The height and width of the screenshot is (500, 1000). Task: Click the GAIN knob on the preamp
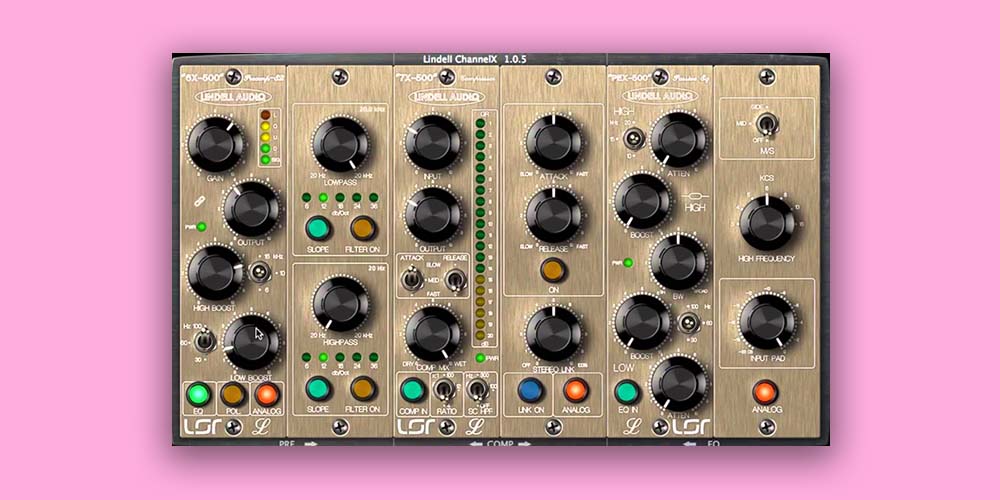(216, 144)
